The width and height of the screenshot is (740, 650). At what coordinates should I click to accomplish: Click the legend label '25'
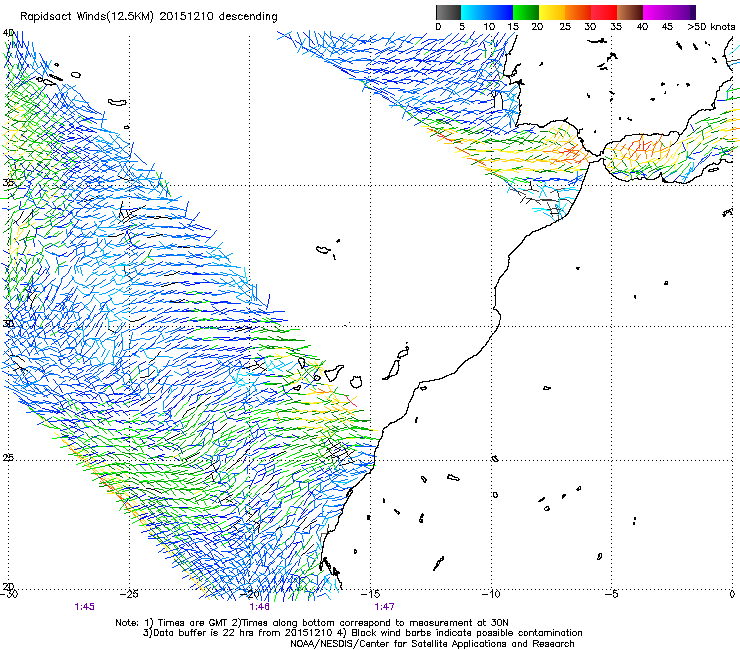565,27
